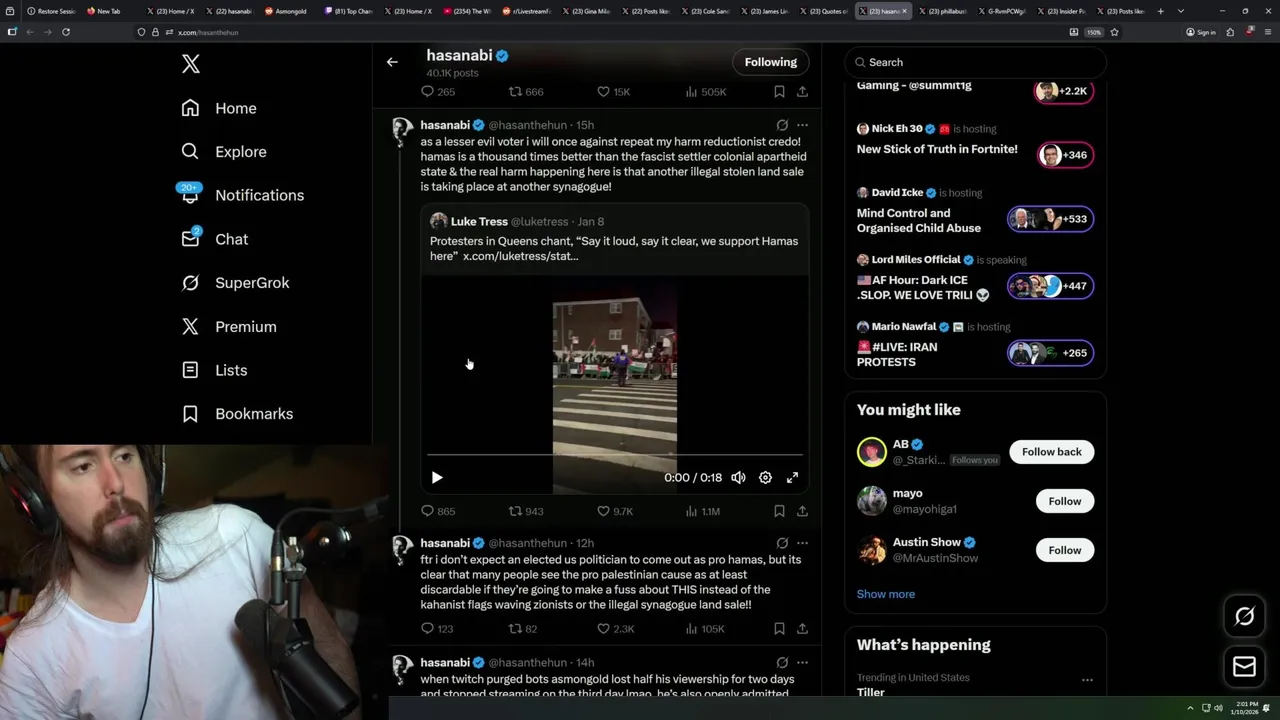Open the Explore page
1280x720 pixels.
coord(224,152)
